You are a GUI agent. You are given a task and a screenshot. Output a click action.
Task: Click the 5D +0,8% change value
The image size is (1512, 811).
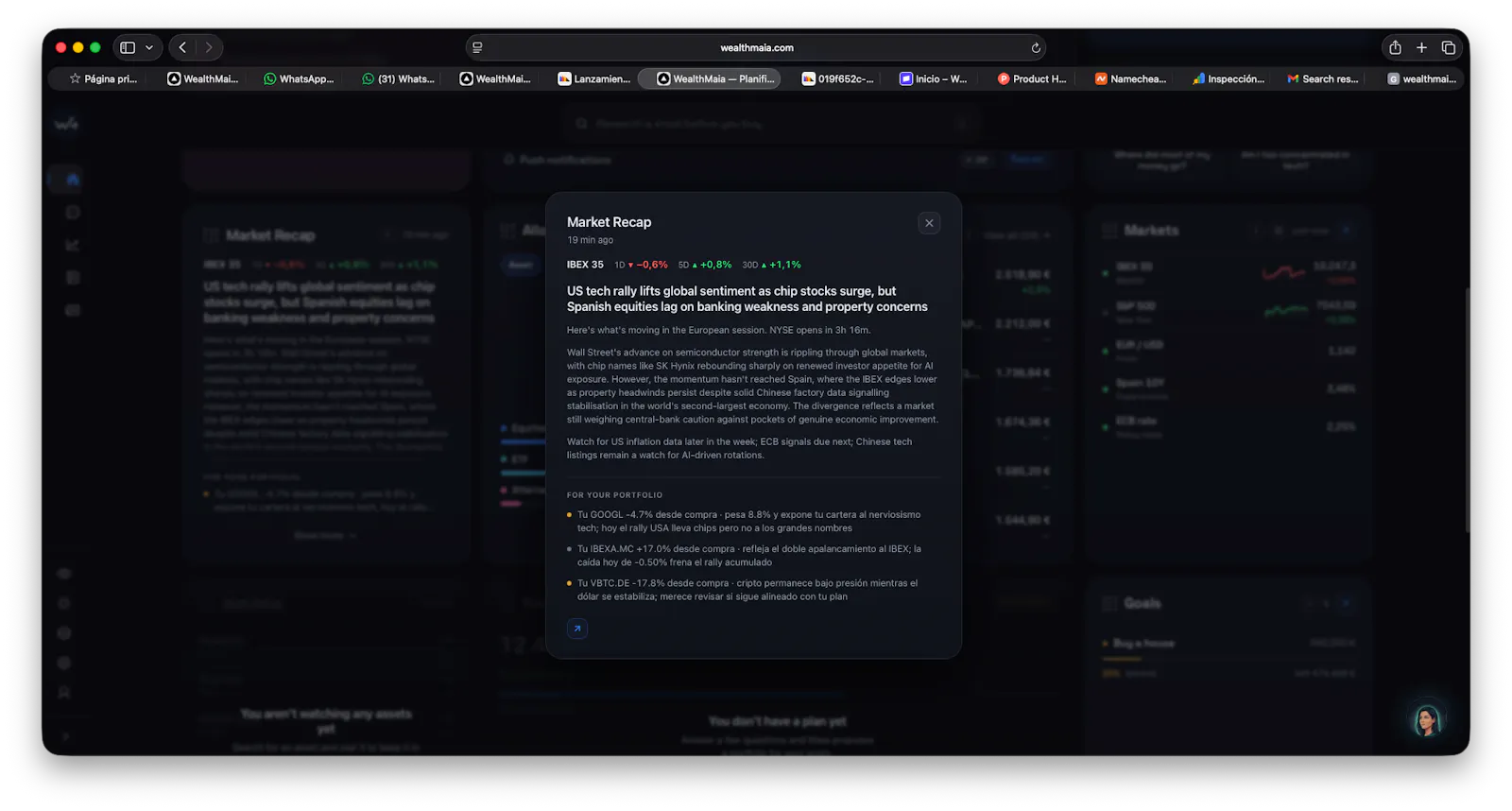pyautogui.click(x=705, y=265)
